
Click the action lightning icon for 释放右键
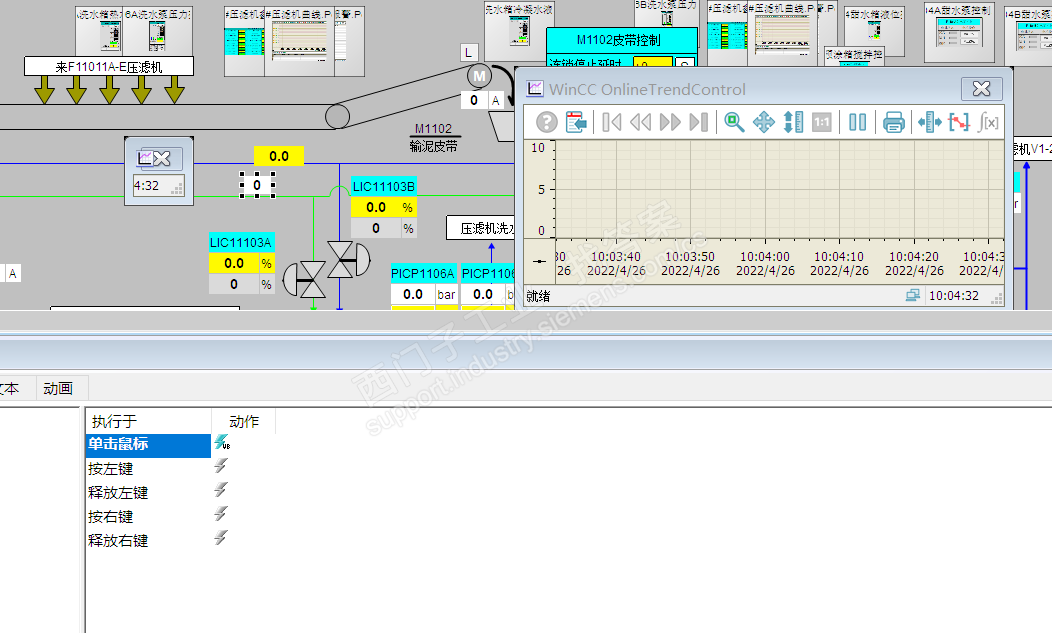pyautogui.click(x=221, y=538)
